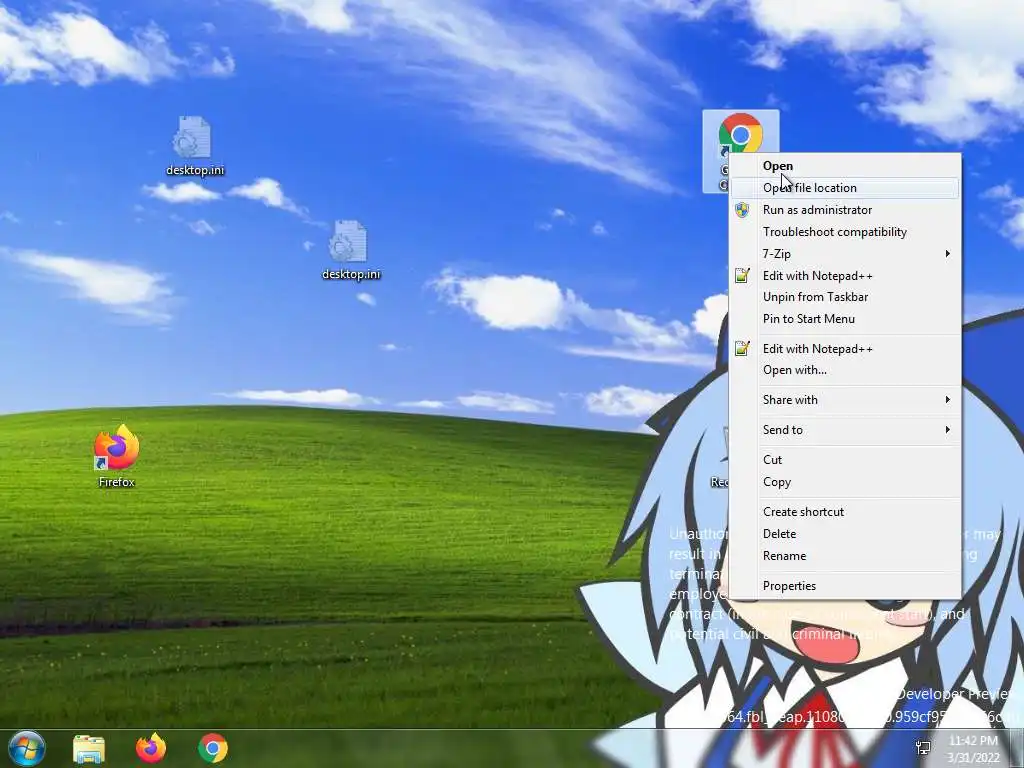Viewport: 1024px width, 768px height.
Task: Select Run as administrator
Action: [844, 210]
